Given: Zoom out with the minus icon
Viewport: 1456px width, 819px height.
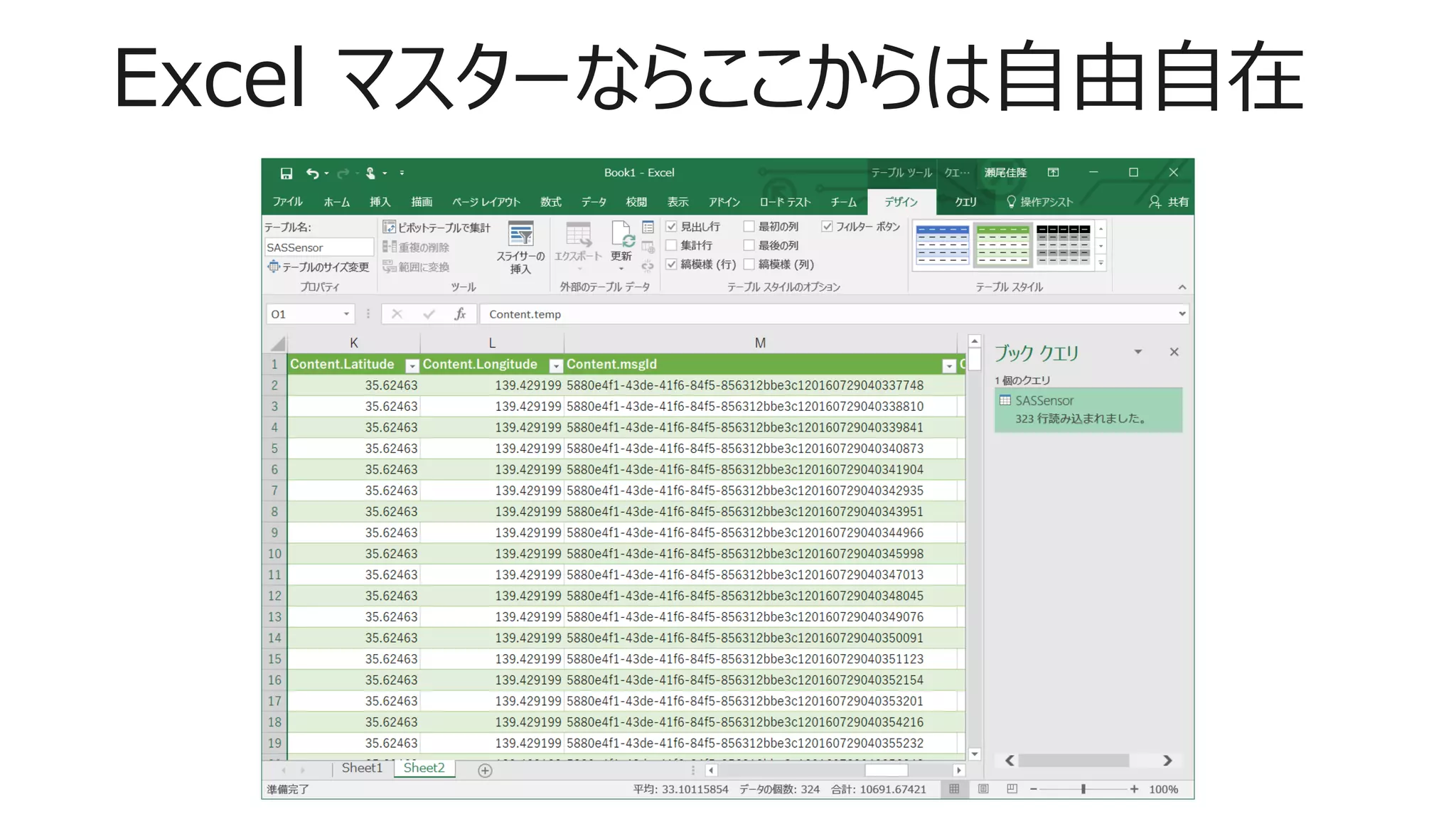Looking at the screenshot, I should (1033, 789).
